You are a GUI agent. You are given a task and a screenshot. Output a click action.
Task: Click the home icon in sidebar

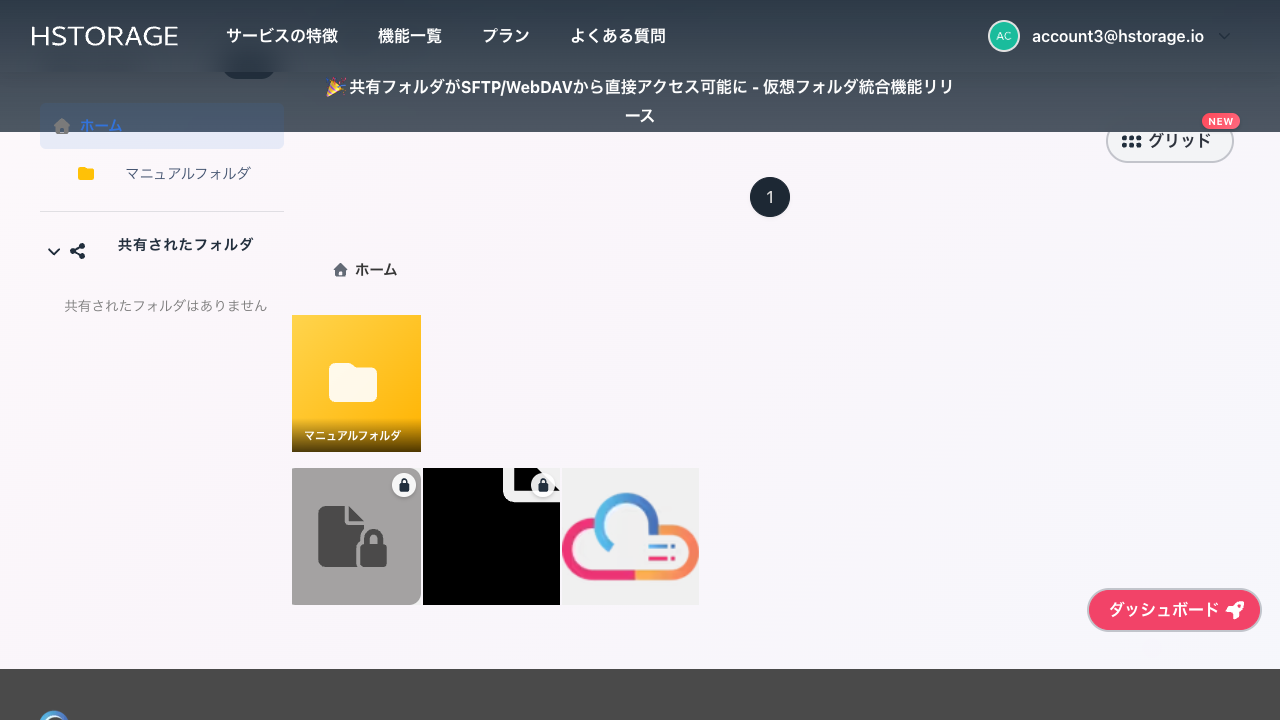tap(62, 126)
